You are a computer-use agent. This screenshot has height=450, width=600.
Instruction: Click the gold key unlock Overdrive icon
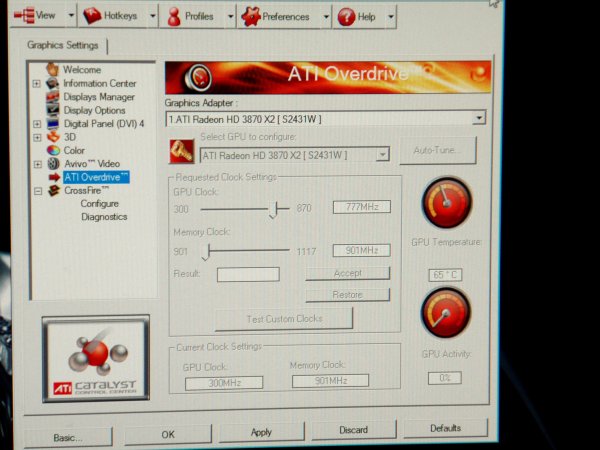point(182,152)
